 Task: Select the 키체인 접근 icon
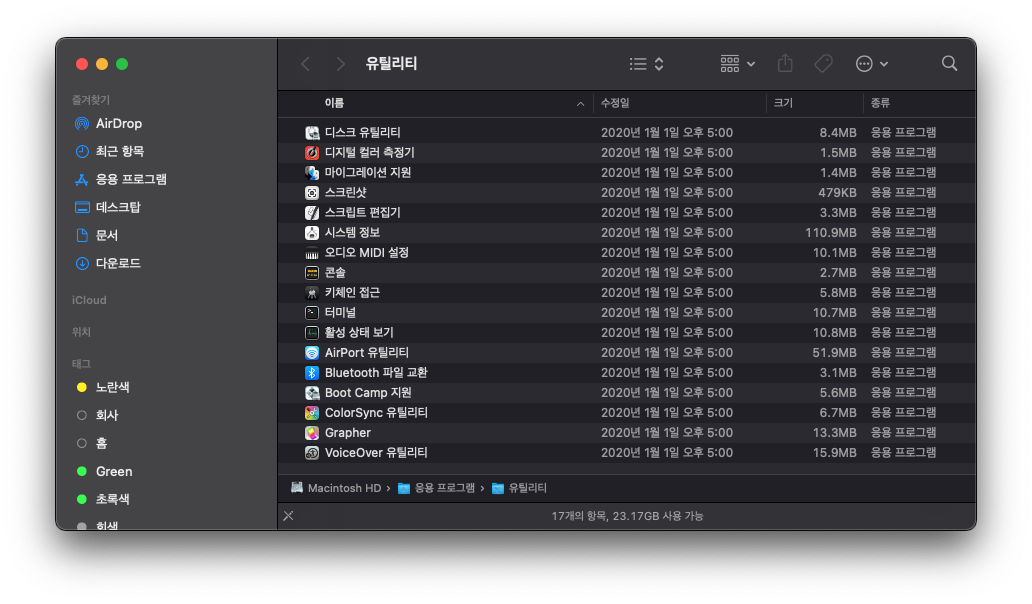point(312,293)
